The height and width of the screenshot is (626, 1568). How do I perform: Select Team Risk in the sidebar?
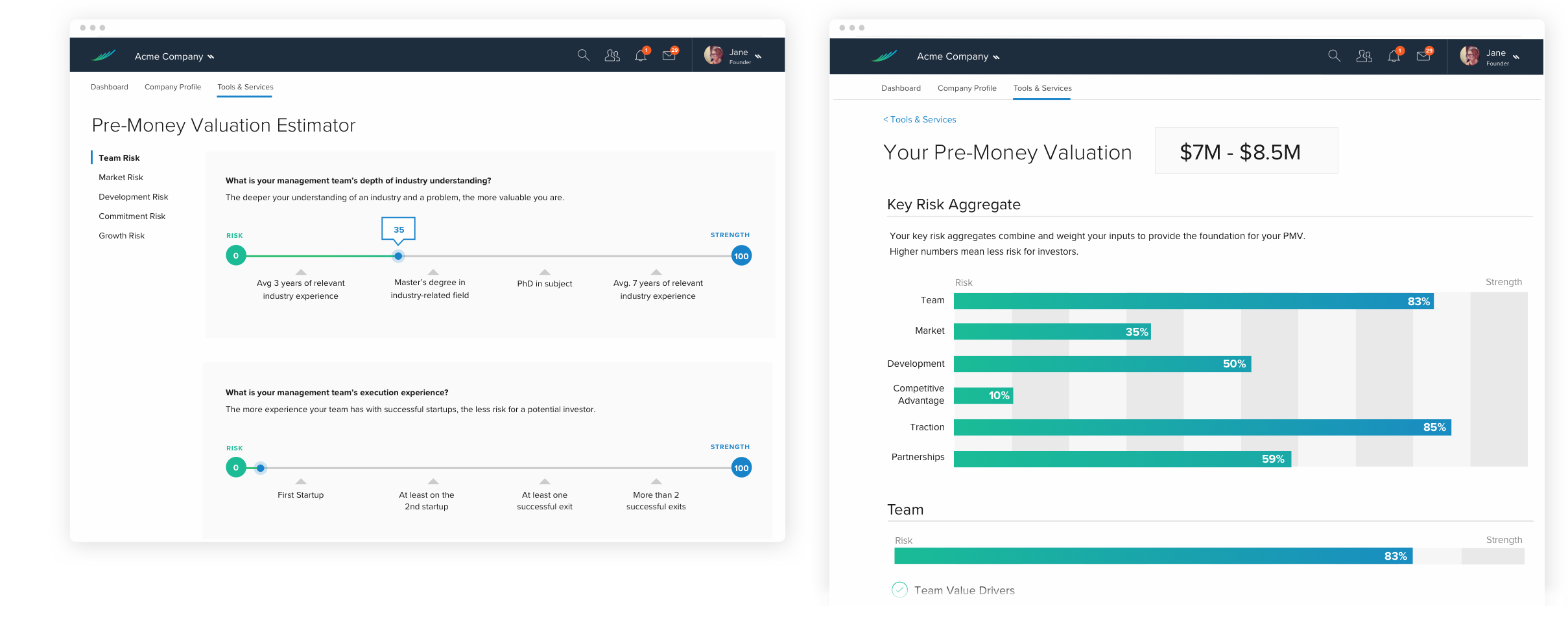click(x=119, y=158)
